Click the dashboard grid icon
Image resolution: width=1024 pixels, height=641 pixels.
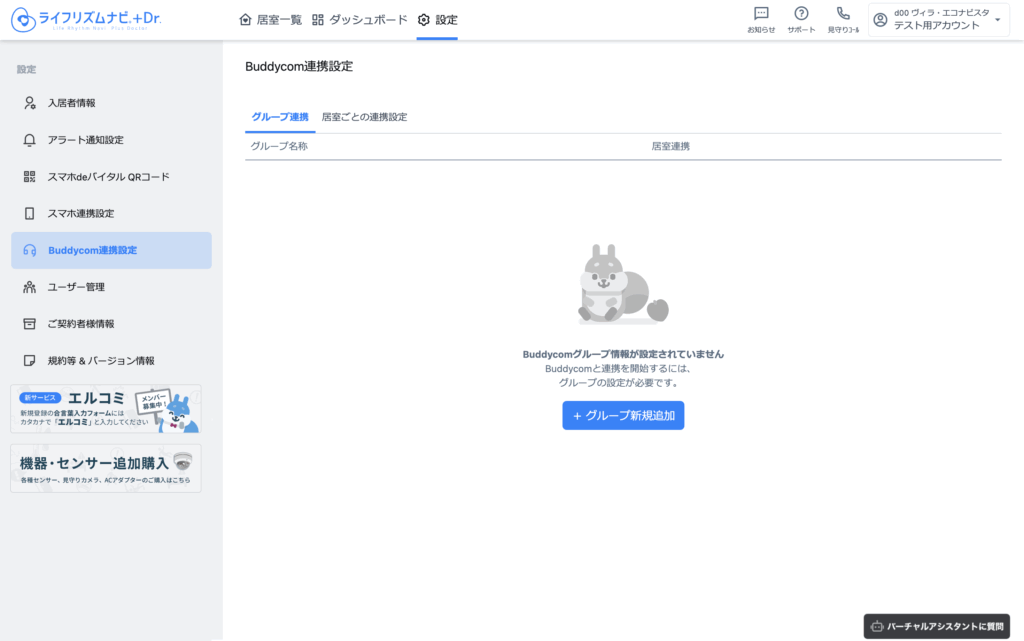(x=318, y=20)
